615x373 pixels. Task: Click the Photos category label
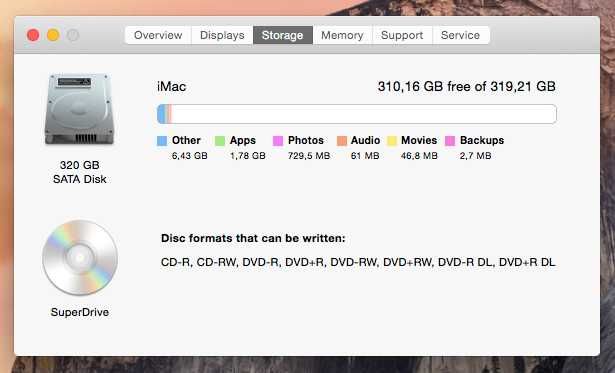coord(306,140)
